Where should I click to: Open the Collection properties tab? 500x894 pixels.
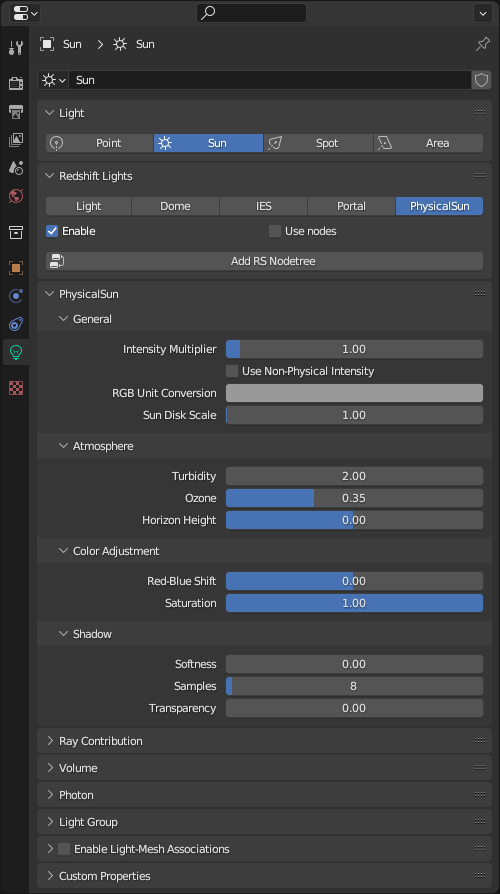pos(15,232)
